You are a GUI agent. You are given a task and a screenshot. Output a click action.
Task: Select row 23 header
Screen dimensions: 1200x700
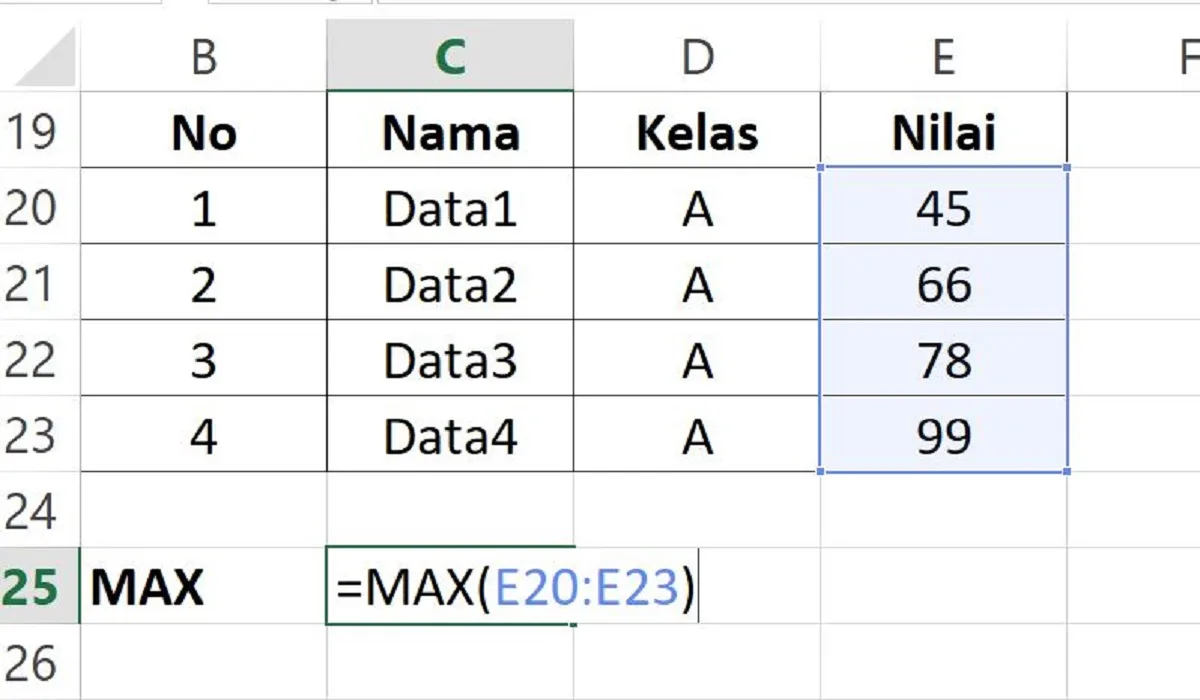pos(40,435)
